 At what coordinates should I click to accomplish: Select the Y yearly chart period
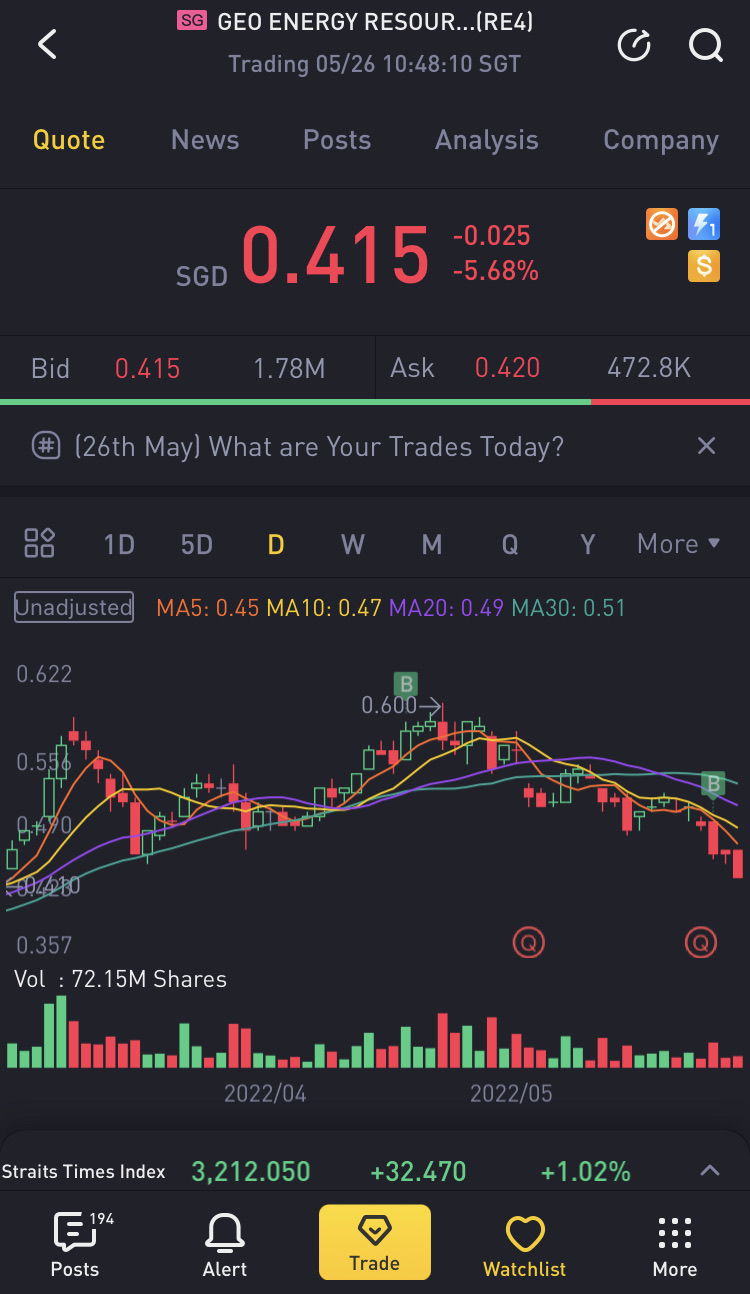588,544
